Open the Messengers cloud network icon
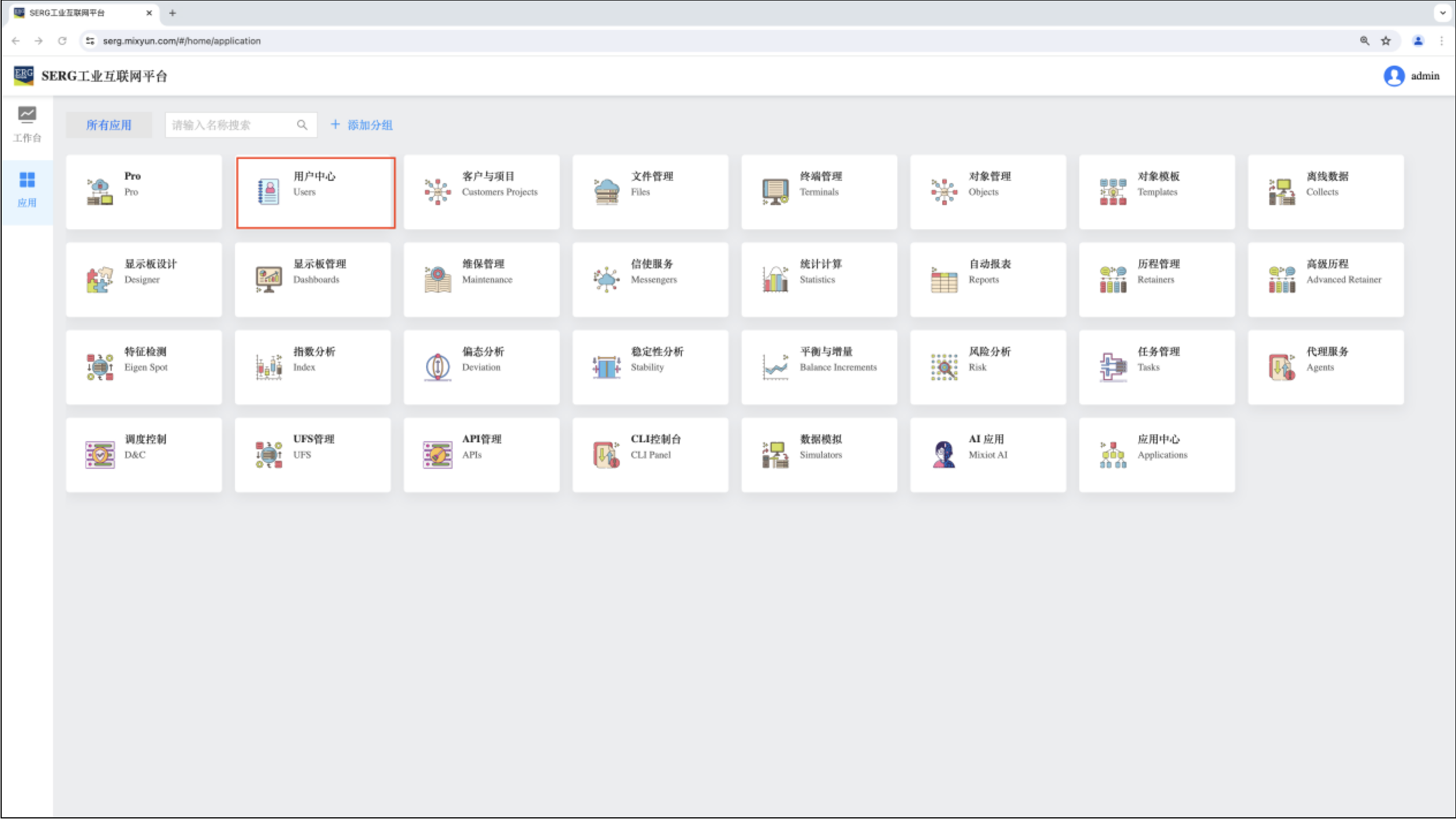 606,279
